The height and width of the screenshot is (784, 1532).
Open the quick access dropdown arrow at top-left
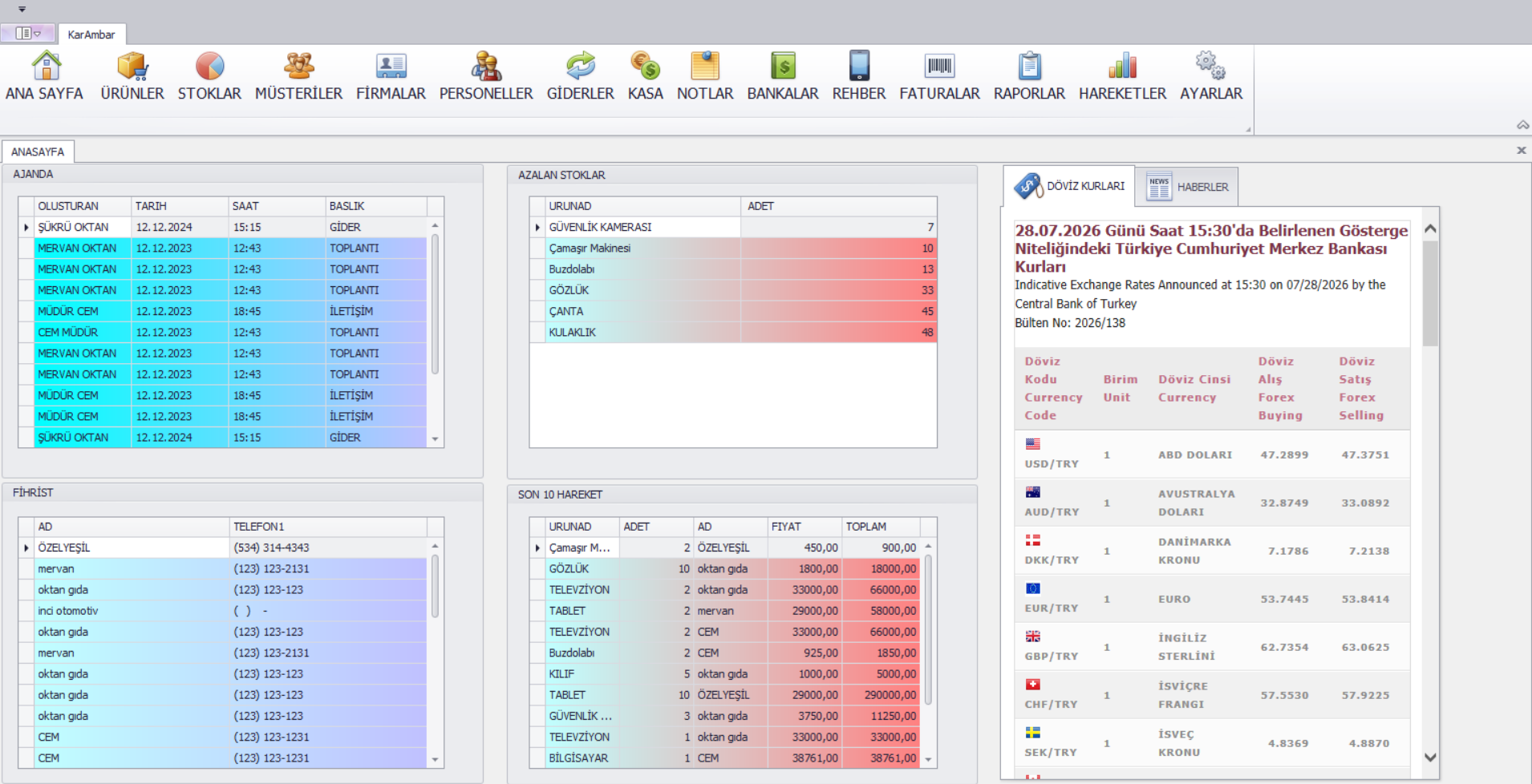(x=22, y=10)
